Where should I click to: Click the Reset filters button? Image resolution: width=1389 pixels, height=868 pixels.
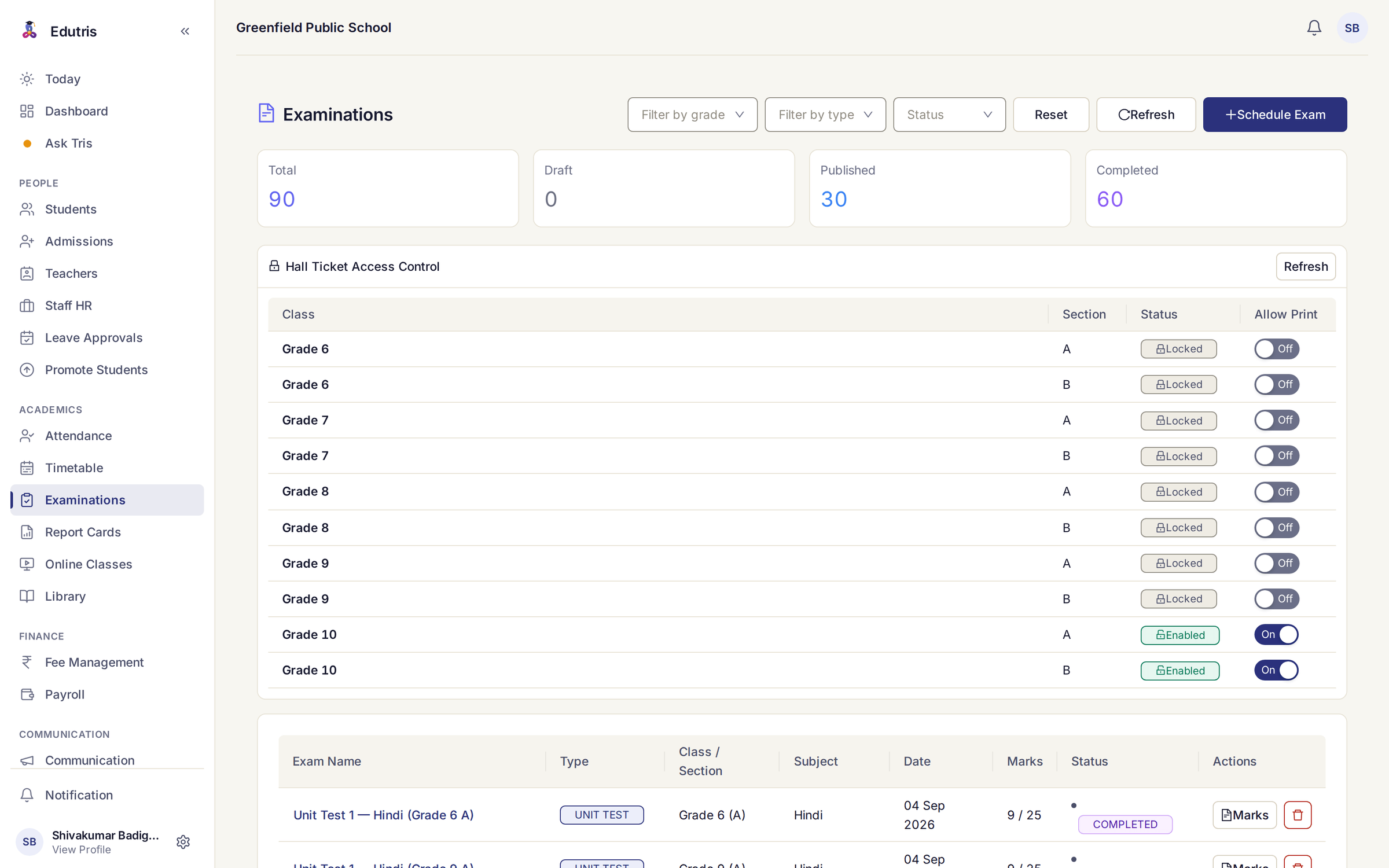(1050, 115)
